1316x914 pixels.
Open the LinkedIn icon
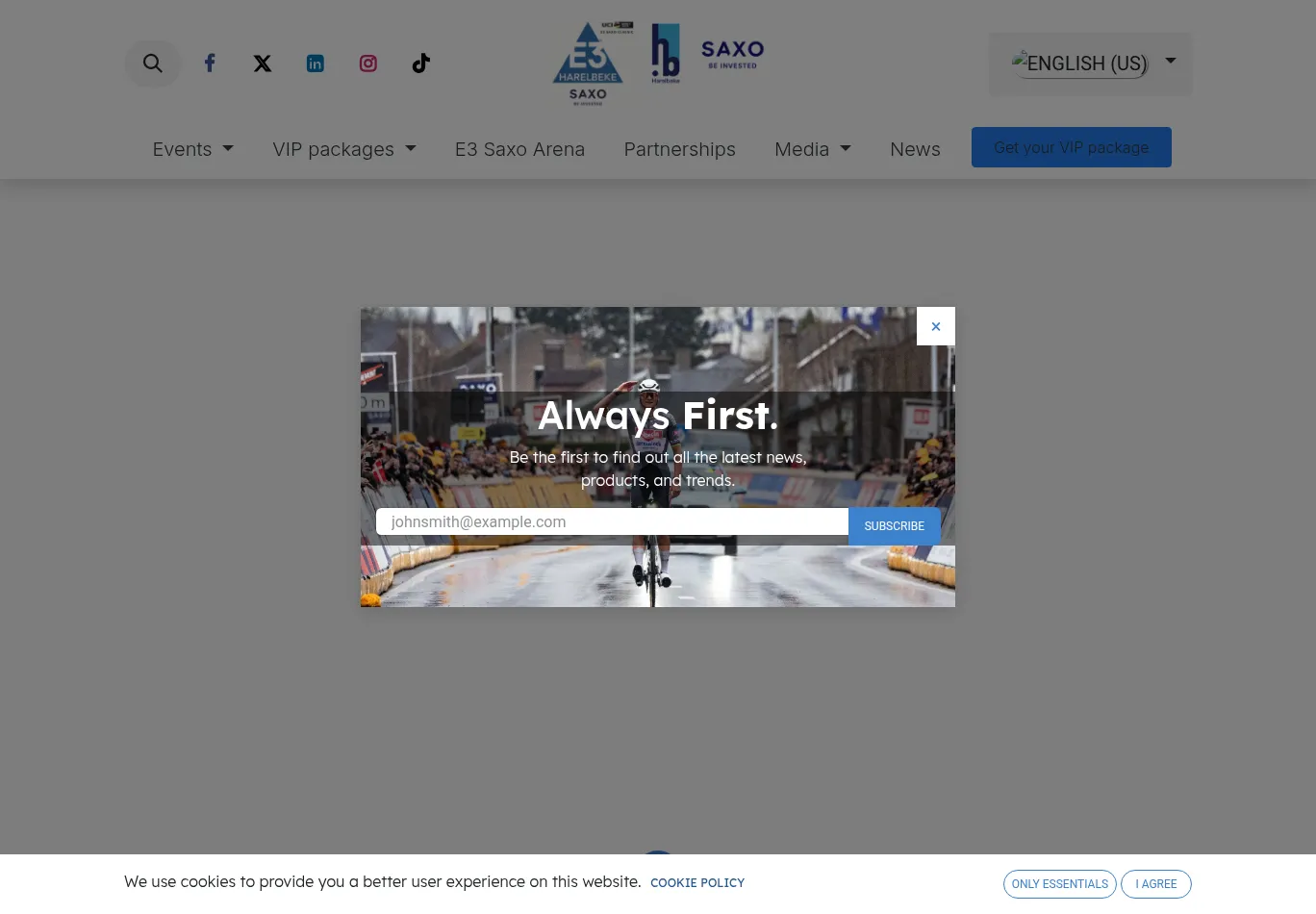[x=316, y=63]
